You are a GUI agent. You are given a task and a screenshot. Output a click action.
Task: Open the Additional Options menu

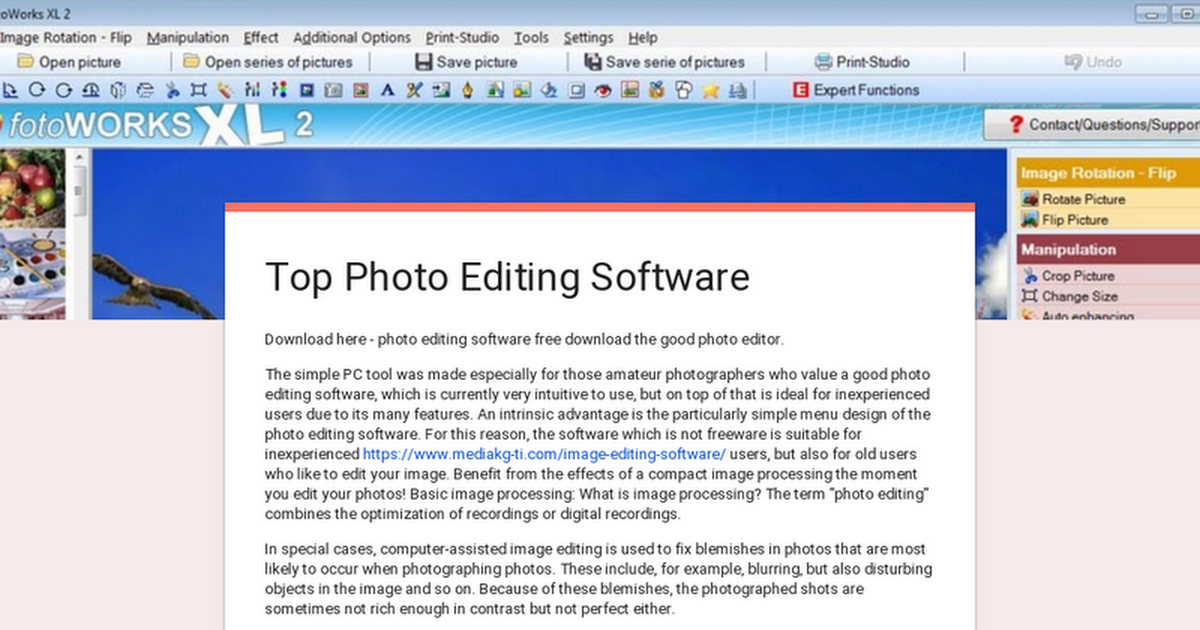[352, 38]
